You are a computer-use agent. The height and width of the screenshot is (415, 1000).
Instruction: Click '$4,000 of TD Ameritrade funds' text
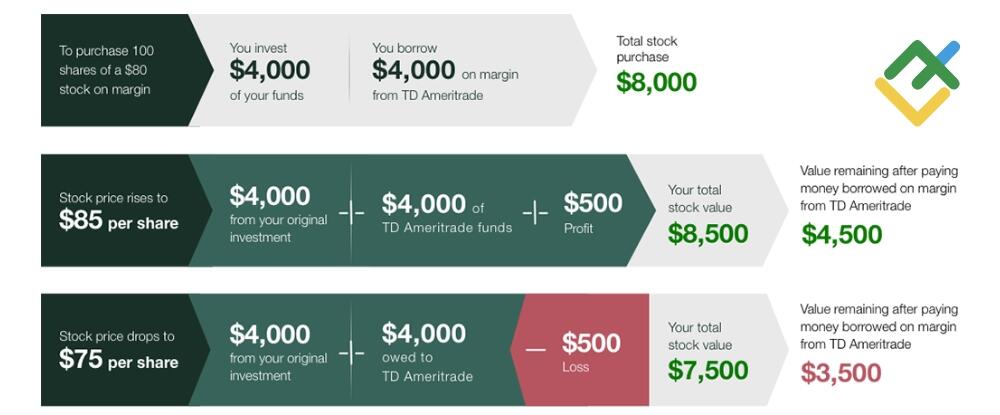(446, 212)
